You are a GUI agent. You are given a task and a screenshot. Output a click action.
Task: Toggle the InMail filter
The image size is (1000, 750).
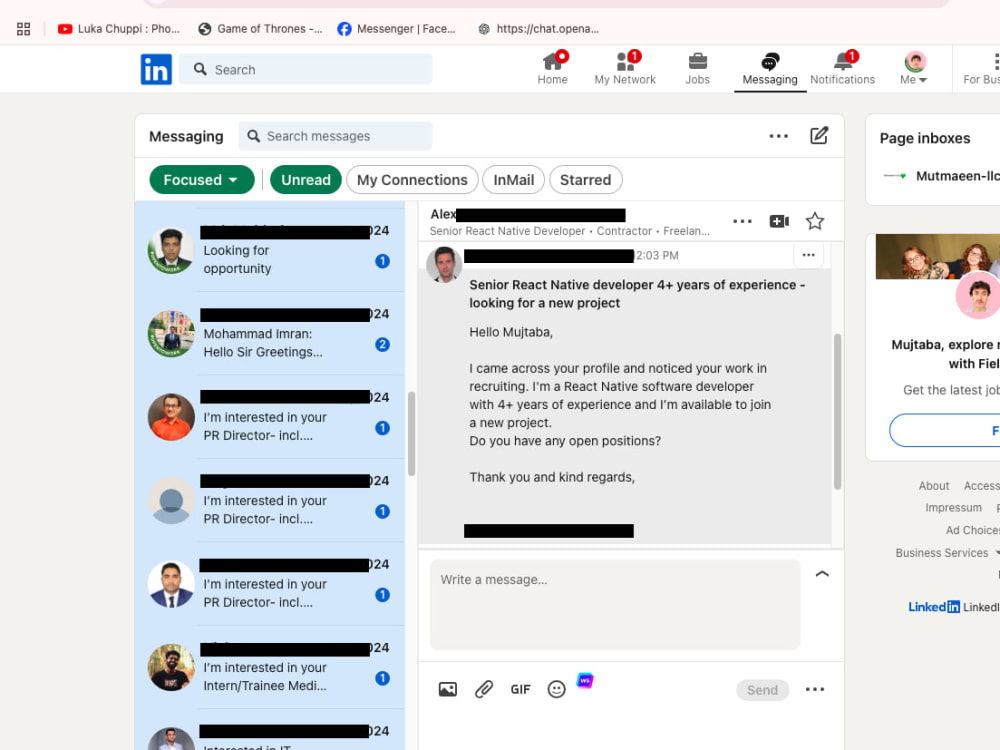513,180
